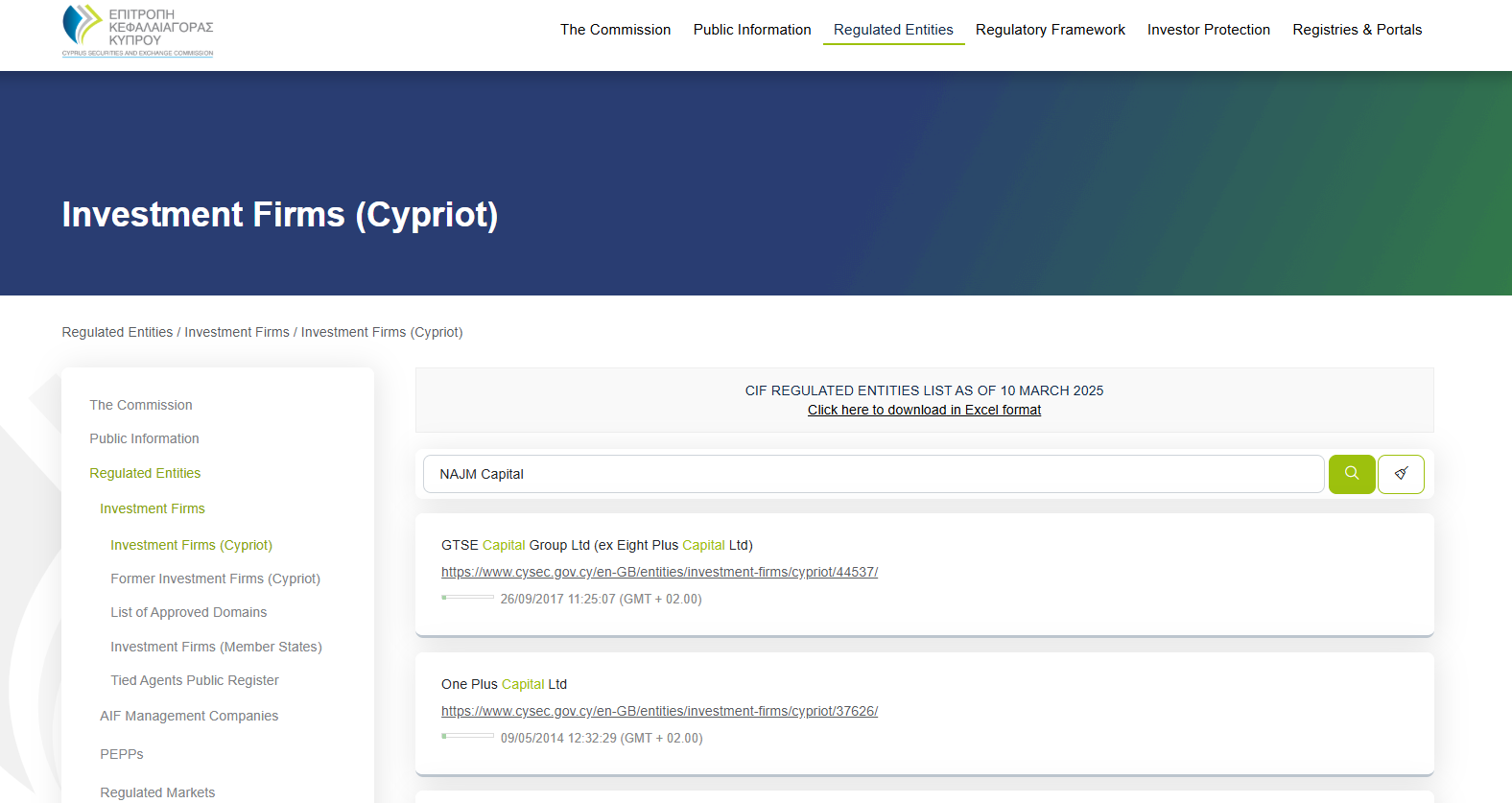The height and width of the screenshot is (803, 1512).
Task: Open Investor Protection top menu
Action: 1208,30
